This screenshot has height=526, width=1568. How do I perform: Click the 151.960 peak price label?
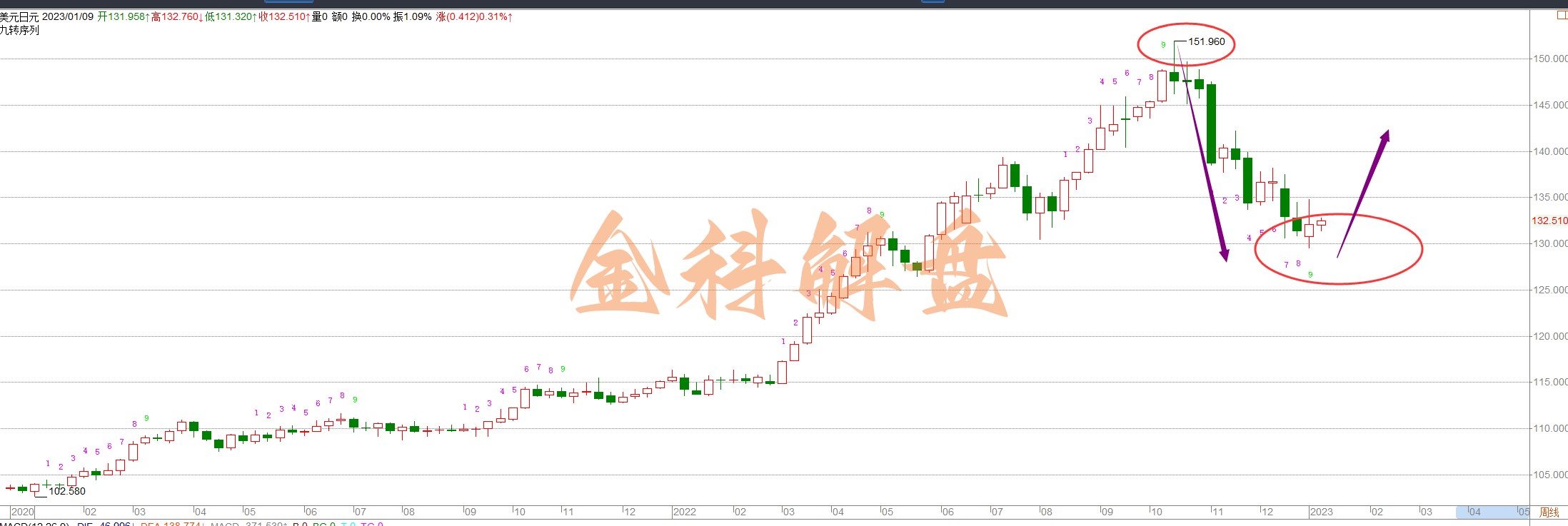point(1207,41)
